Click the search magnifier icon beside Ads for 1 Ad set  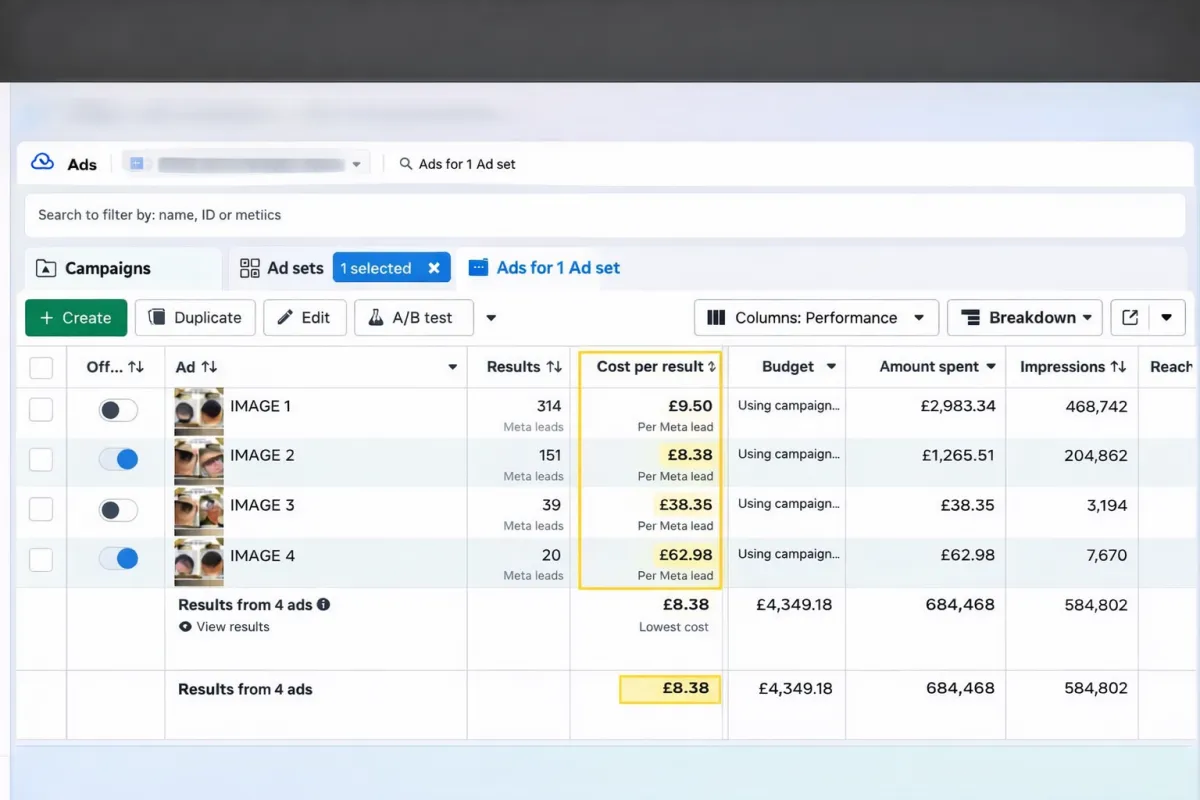pos(406,164)
